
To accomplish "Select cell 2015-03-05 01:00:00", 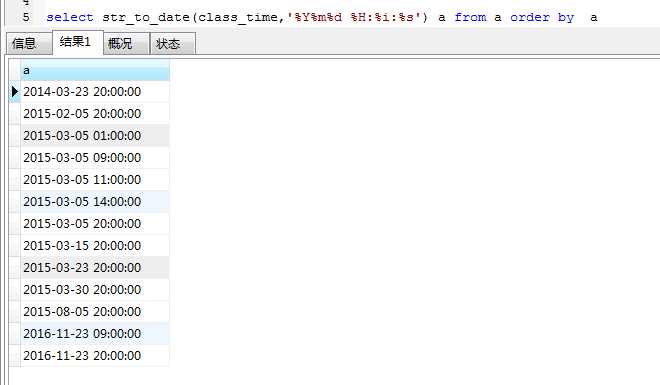I will [x=95, y=135].
